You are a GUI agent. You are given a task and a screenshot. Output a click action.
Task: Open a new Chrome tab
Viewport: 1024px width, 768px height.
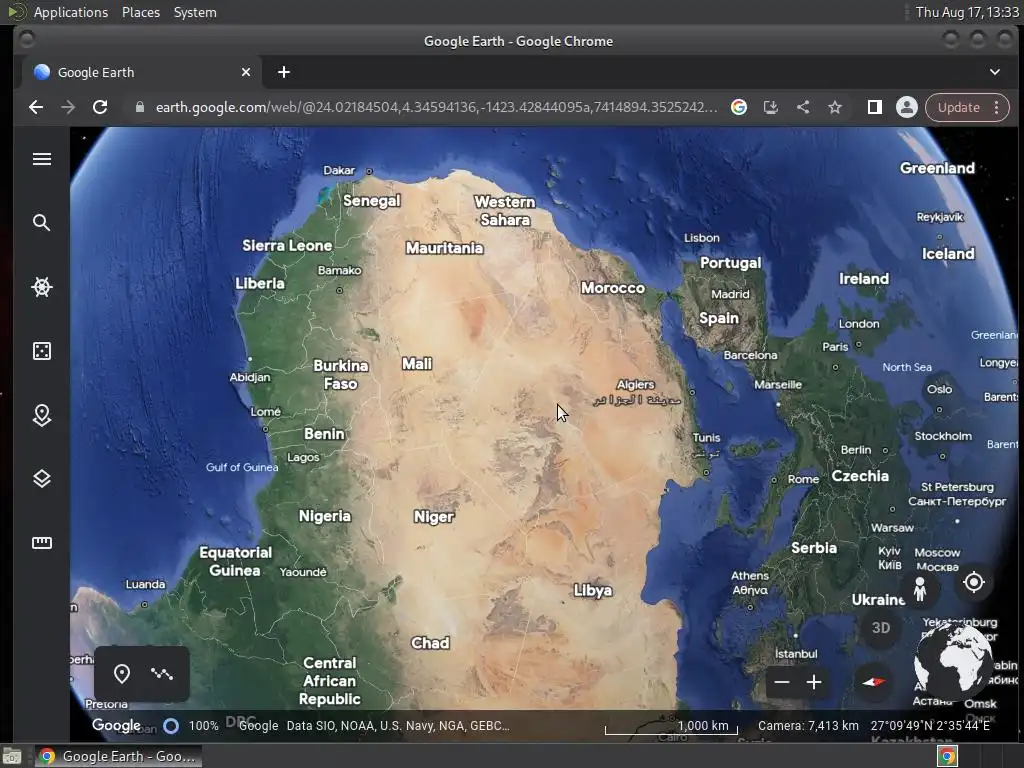tap(283, 72)
